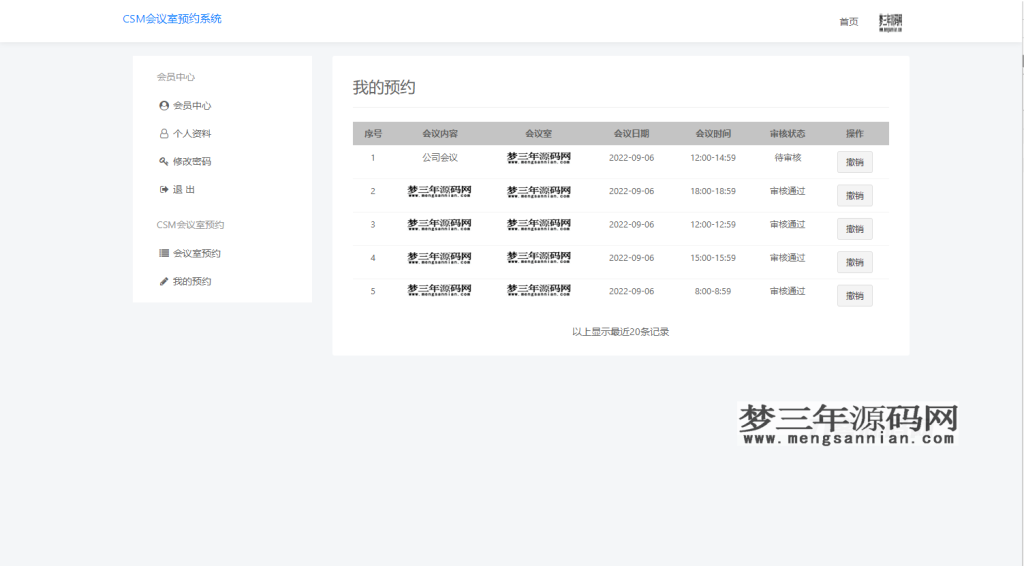The width and height of the screenshot is (1024, 566).
Task: Click the 我的预约 pencil icon
Action: [164, 281]
